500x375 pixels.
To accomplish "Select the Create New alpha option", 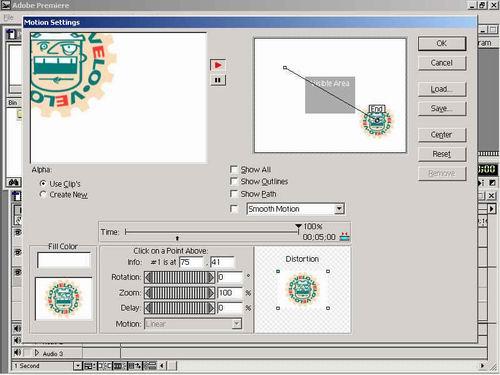I will pyautogui.click(x=43, y=194).
